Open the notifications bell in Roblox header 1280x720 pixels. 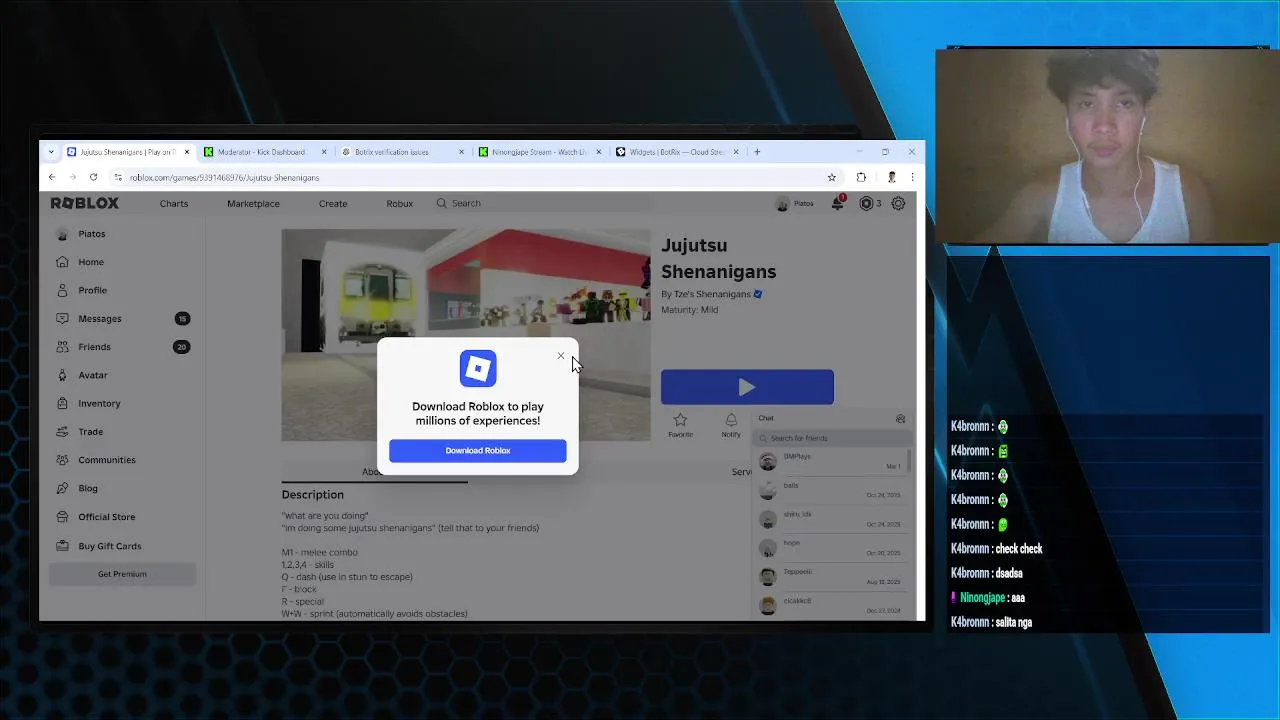pyautogui.click(x=838, y=203)
